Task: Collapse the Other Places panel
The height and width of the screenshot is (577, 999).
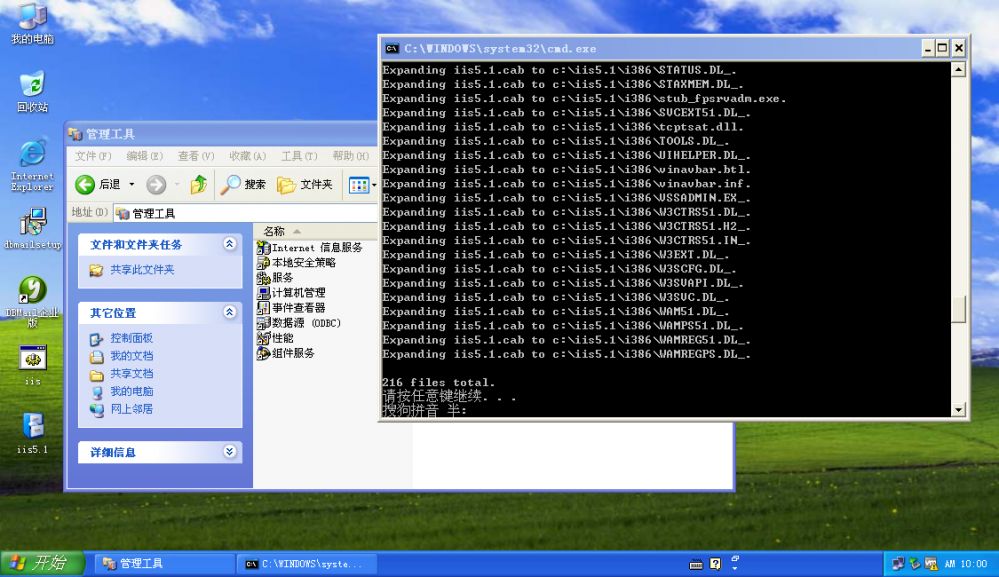Action: click(230, 312)
